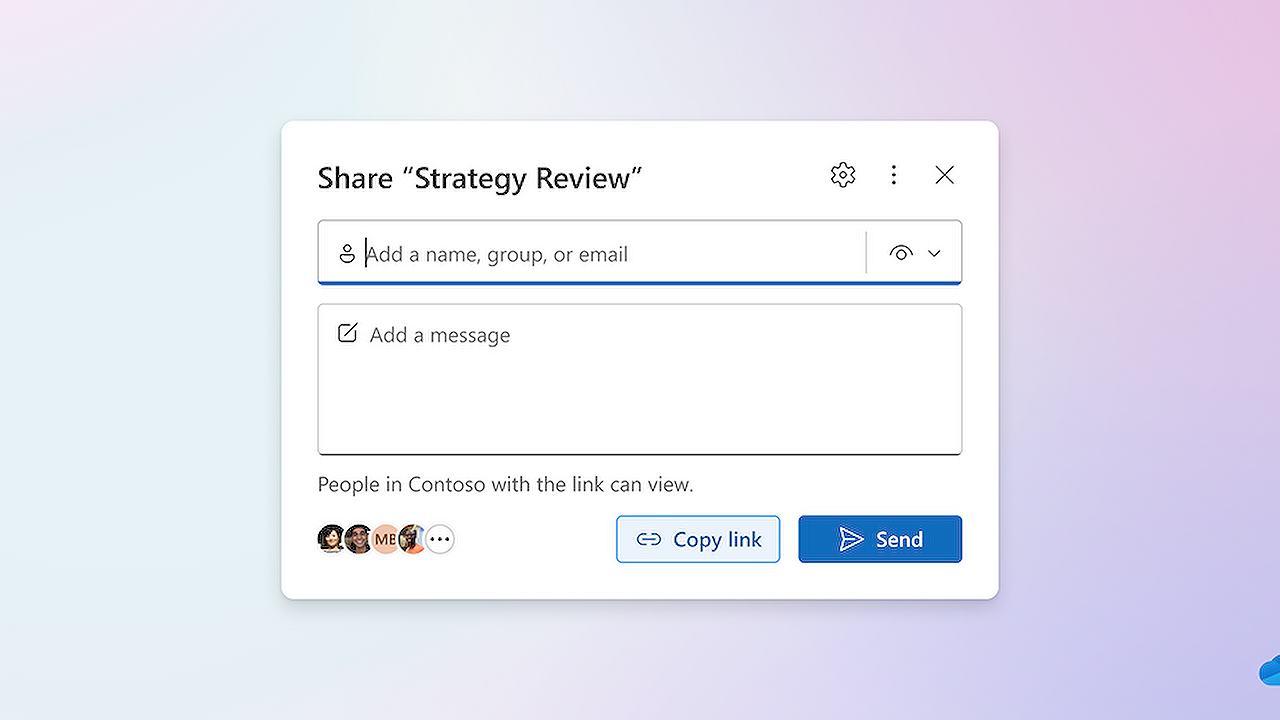Show more recipients via ellipsis circle
Screen dimensions: 1280x720
[x=439, y=539]
